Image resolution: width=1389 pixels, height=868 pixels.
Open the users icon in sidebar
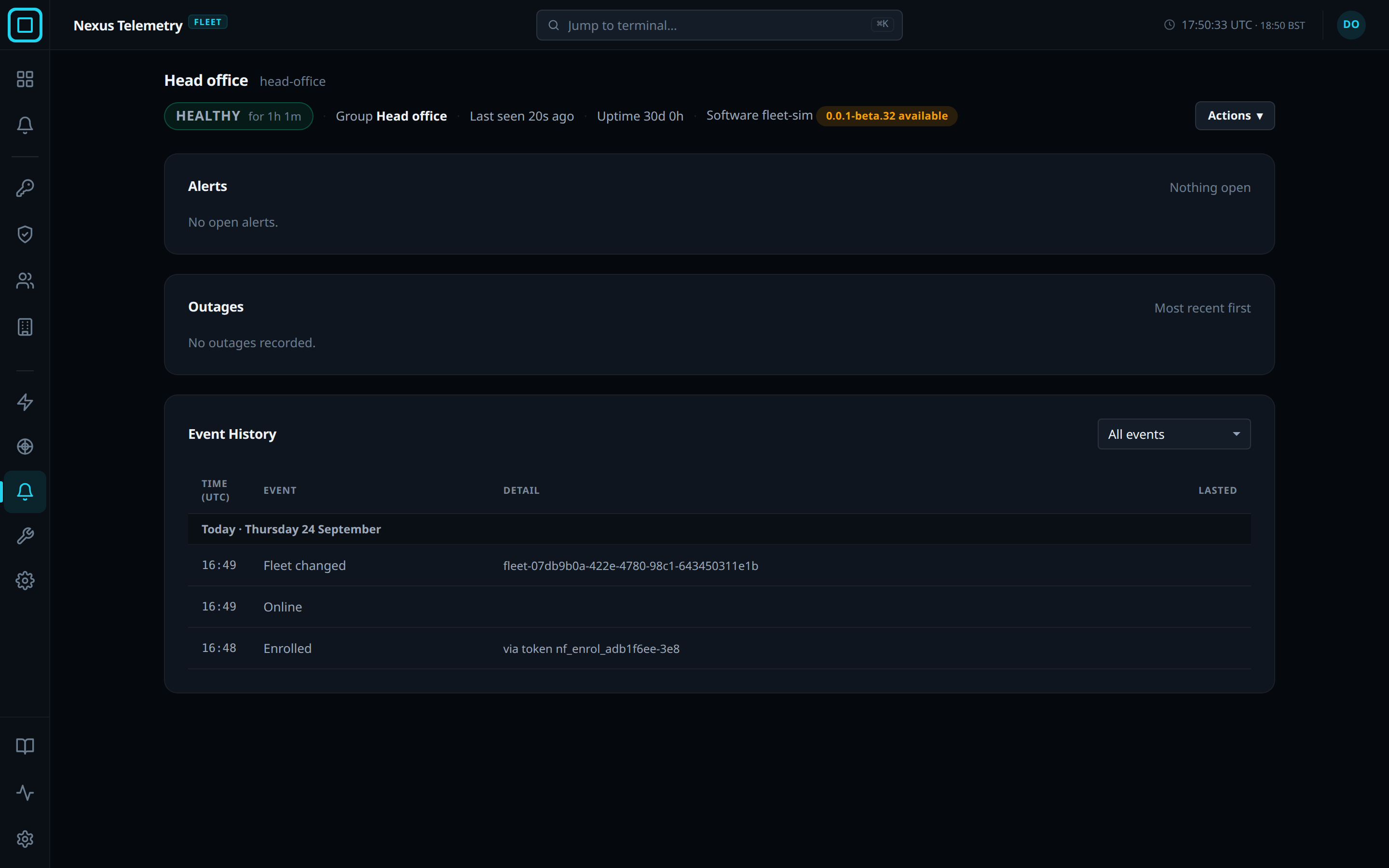coord(25,281)
